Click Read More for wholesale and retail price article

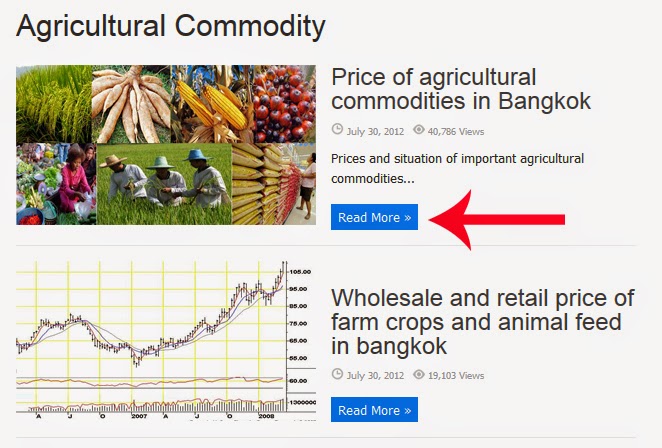pyautogui.click(x=374, y=410)
